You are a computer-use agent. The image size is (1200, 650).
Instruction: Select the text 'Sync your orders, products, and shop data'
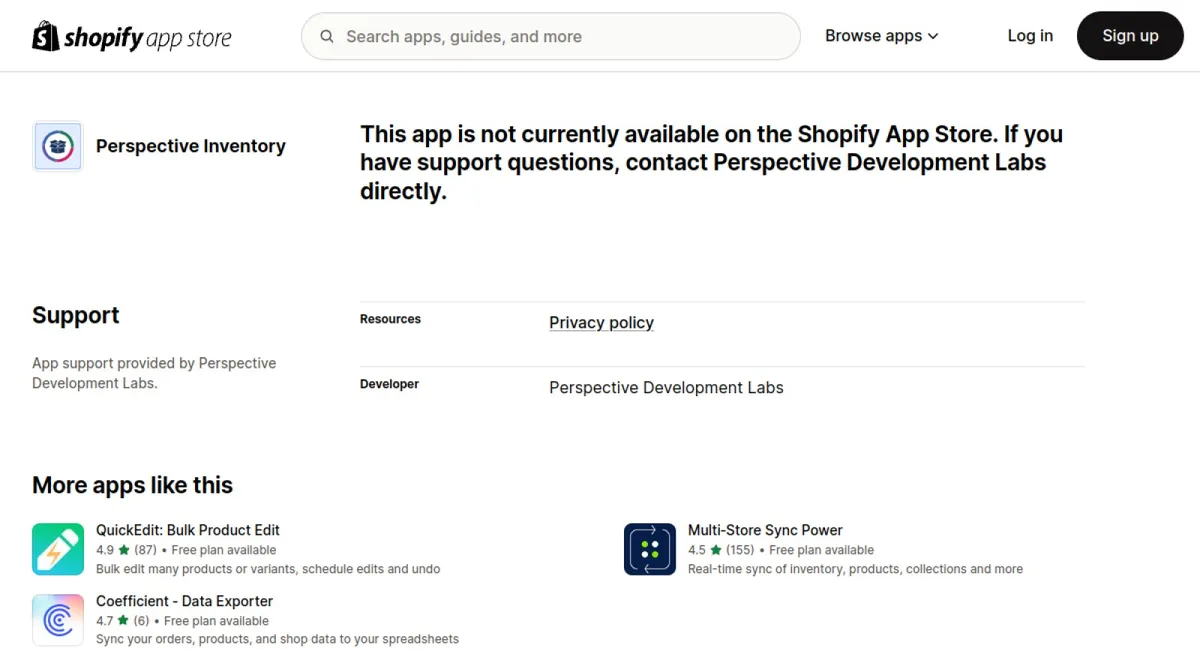tap(219, 639)
